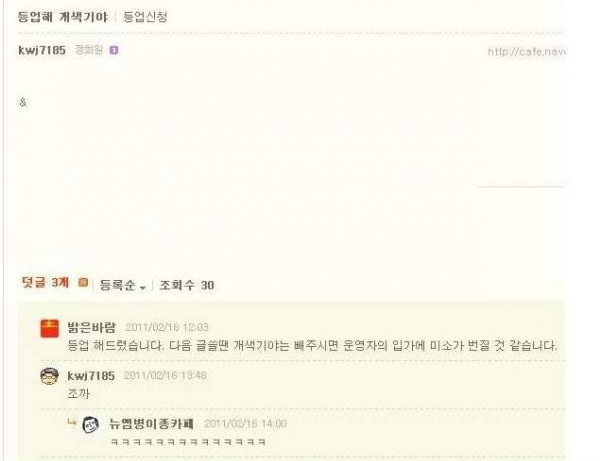Click the dropdown arrow beside 등록순
Viewport: 614px width, 461px height.
click(143, 288)
